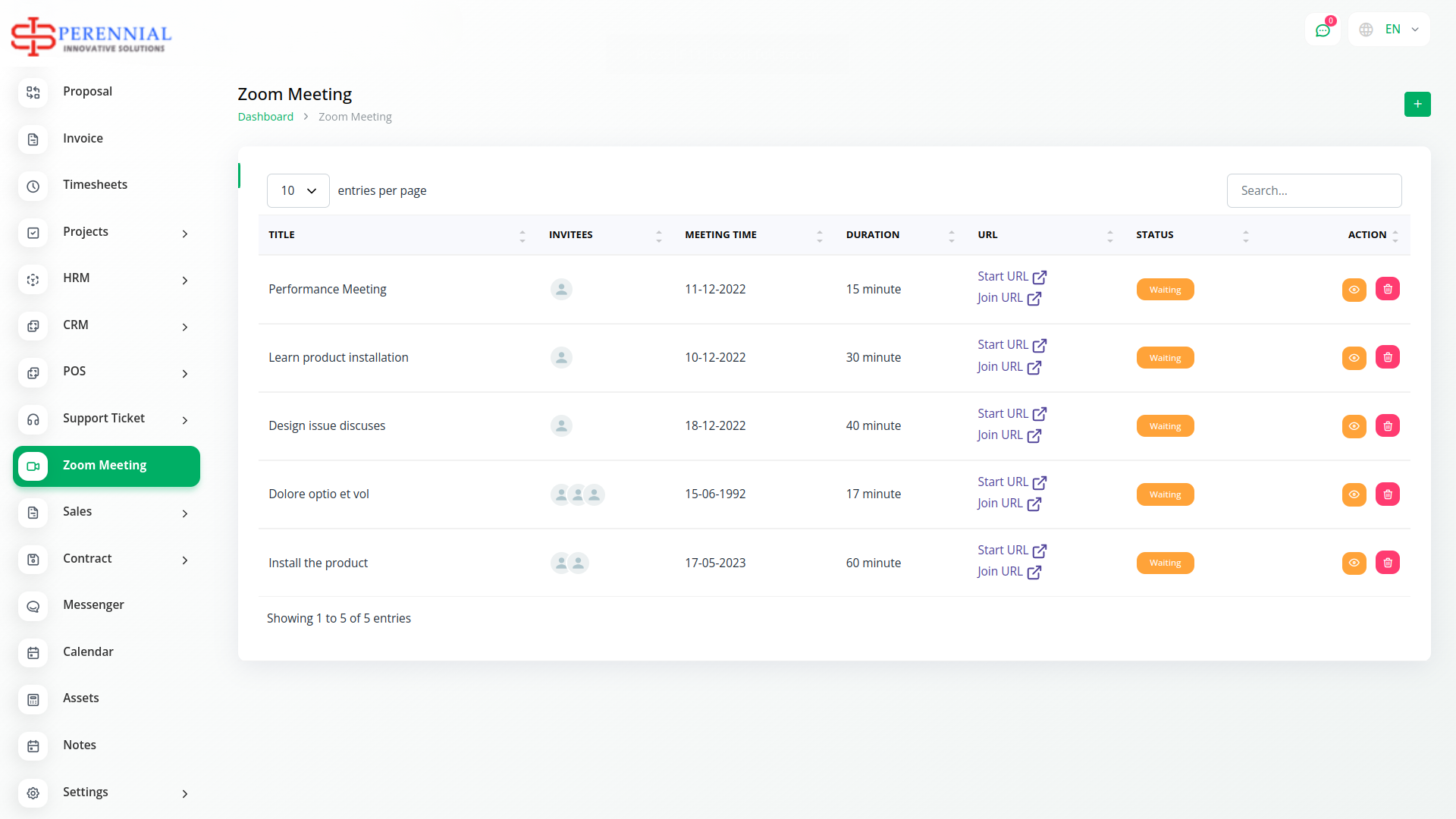Go to Dashboard breadcrumb link
The width and height of the screenshot is (1456, 819).
click(265, 117)
